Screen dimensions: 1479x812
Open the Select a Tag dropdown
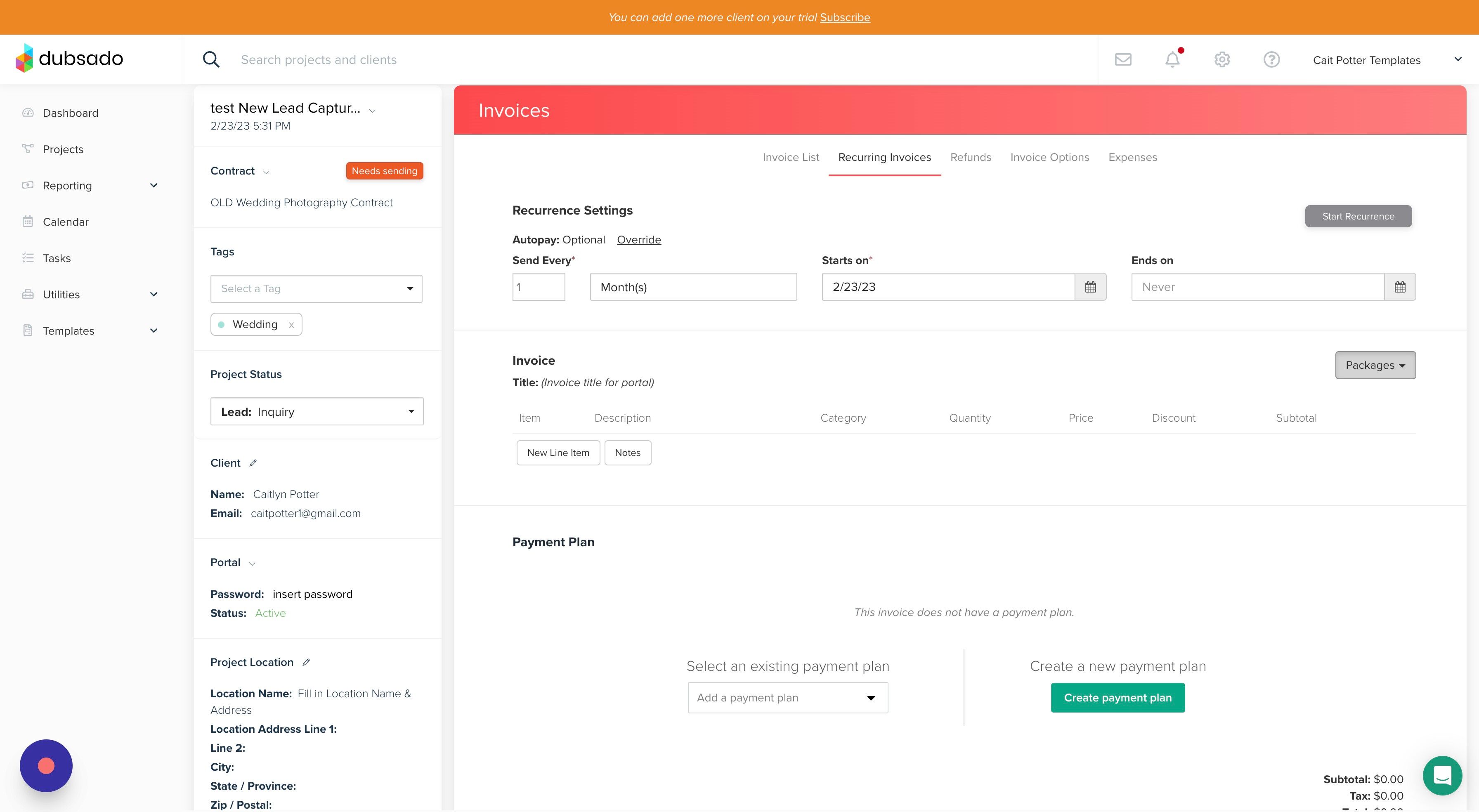click(x=317, y=288)
